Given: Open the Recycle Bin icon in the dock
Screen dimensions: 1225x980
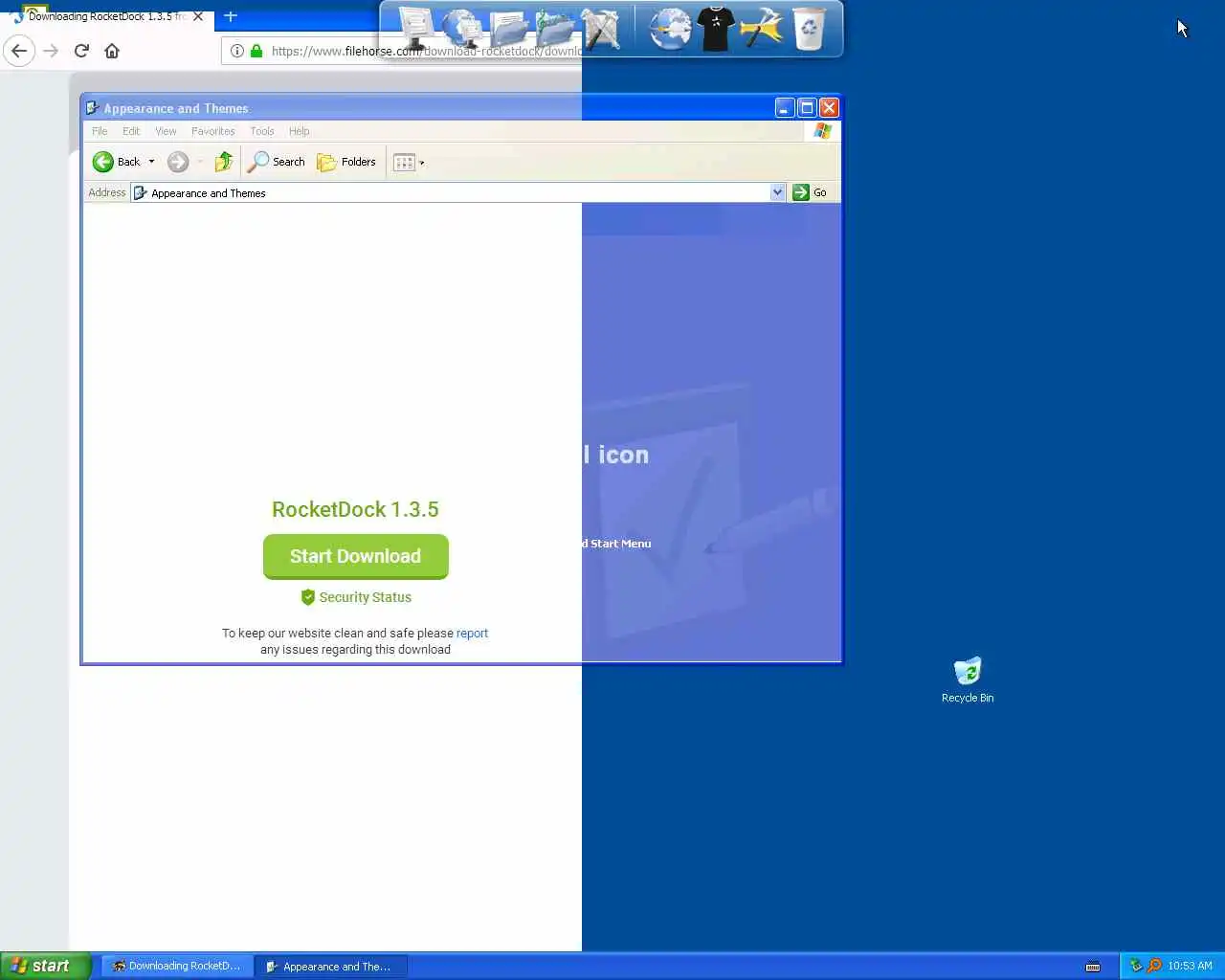Looking at the screenshot, I should pos(809,29).
